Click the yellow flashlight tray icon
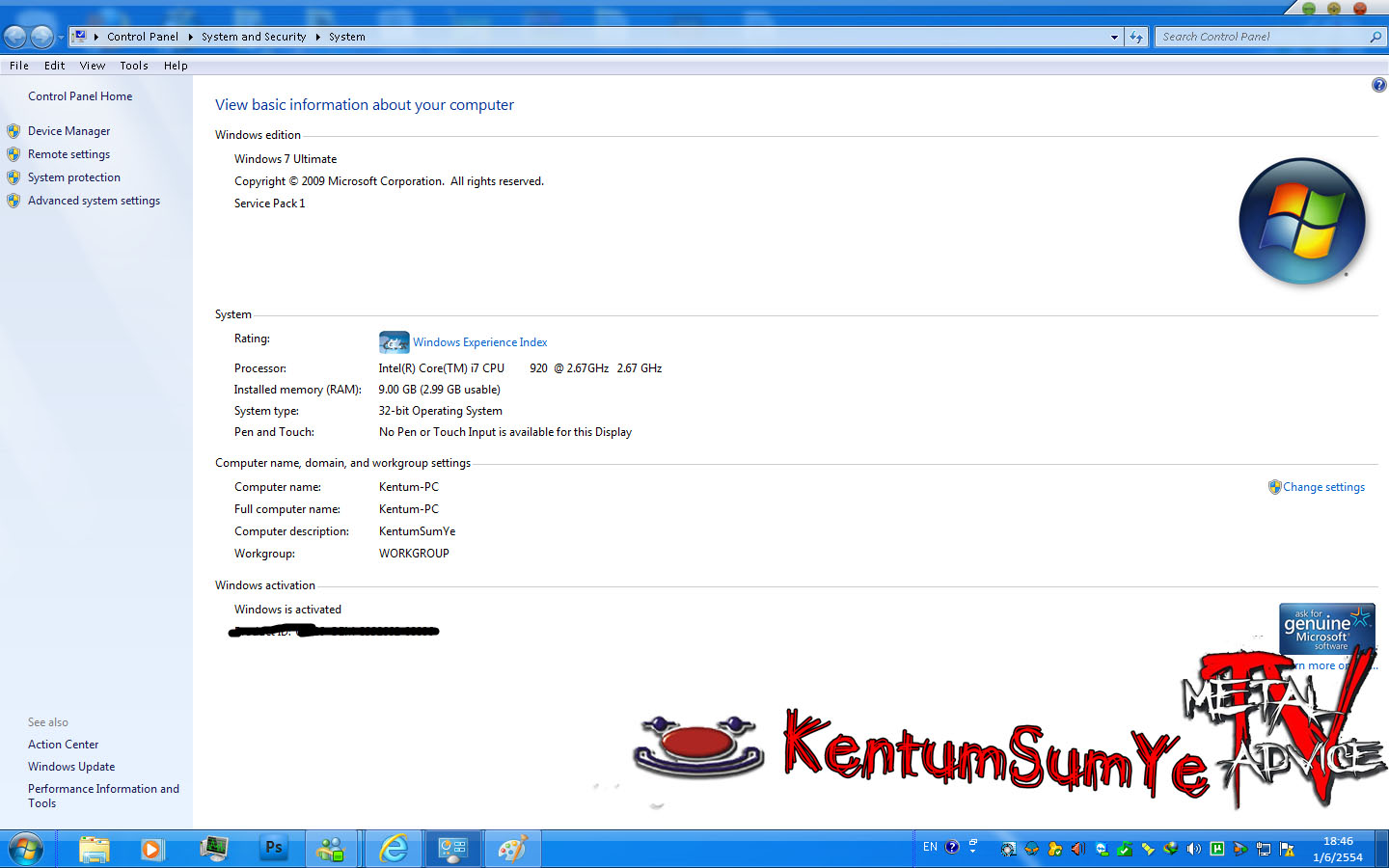 (x=1148, y=849)
